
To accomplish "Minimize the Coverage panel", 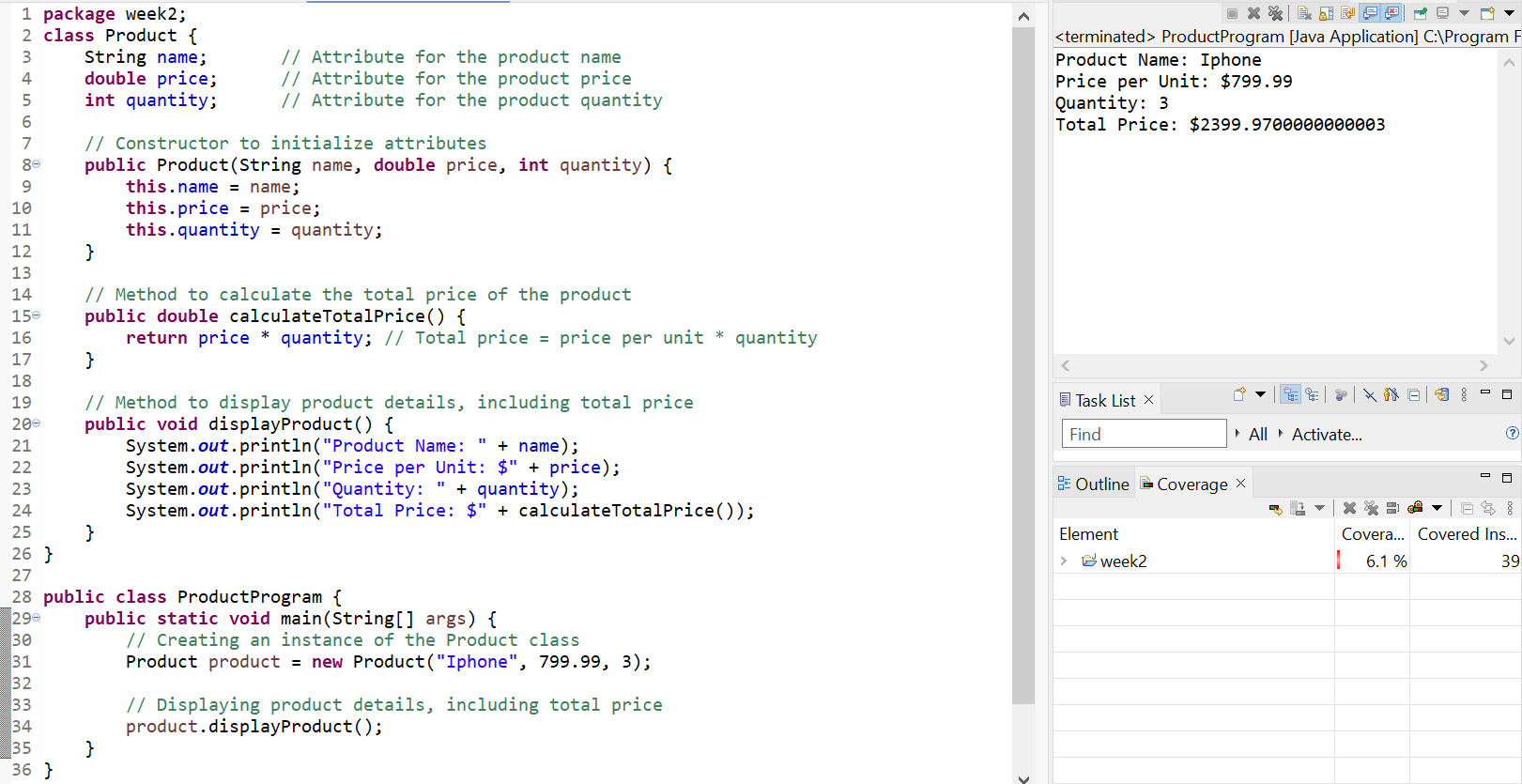I will [1485, 475].
